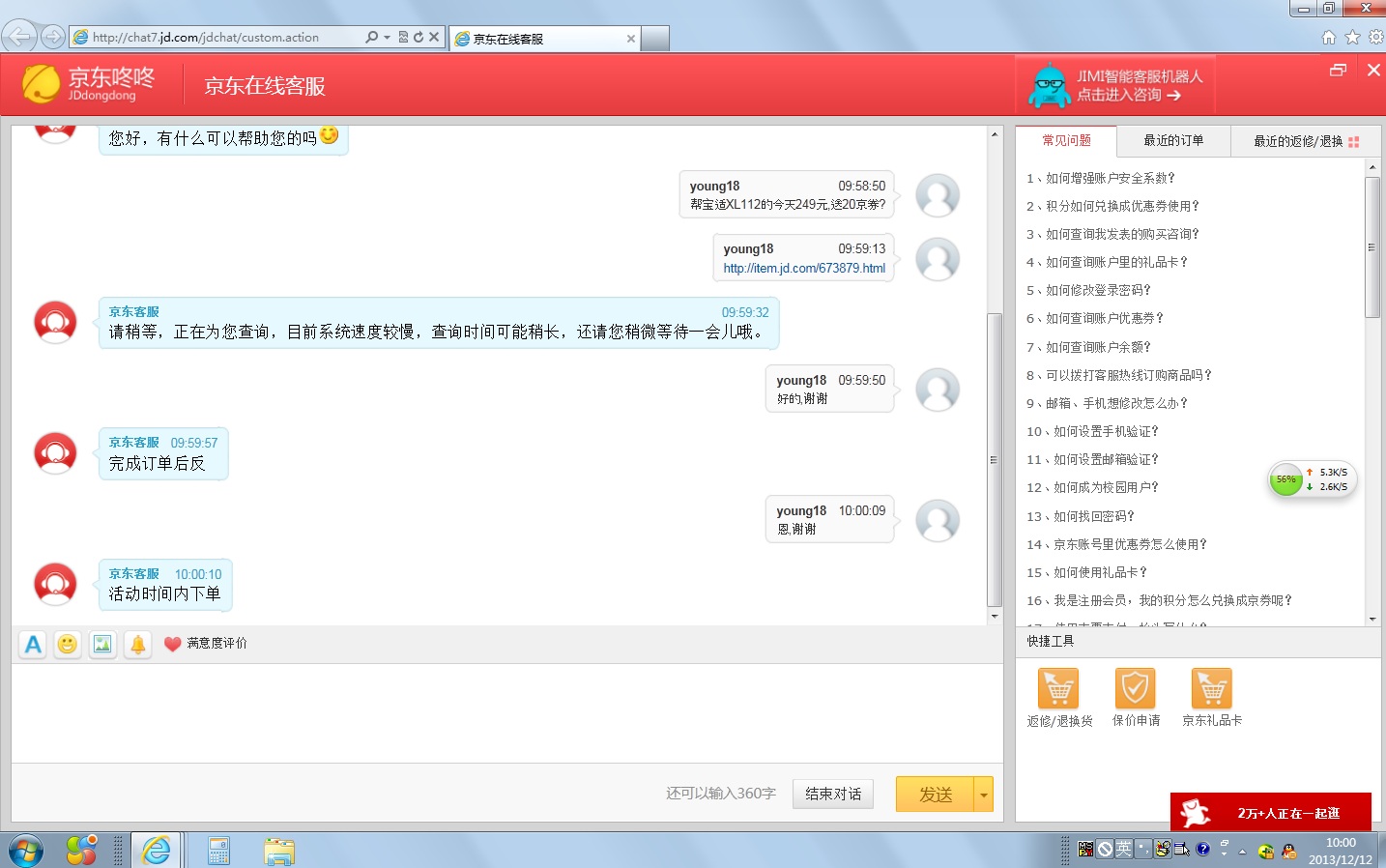This screenshot has width=1386, height=868.
Task: Open Internet Explorer in the taskbar
Action: (x=156, y=851)
